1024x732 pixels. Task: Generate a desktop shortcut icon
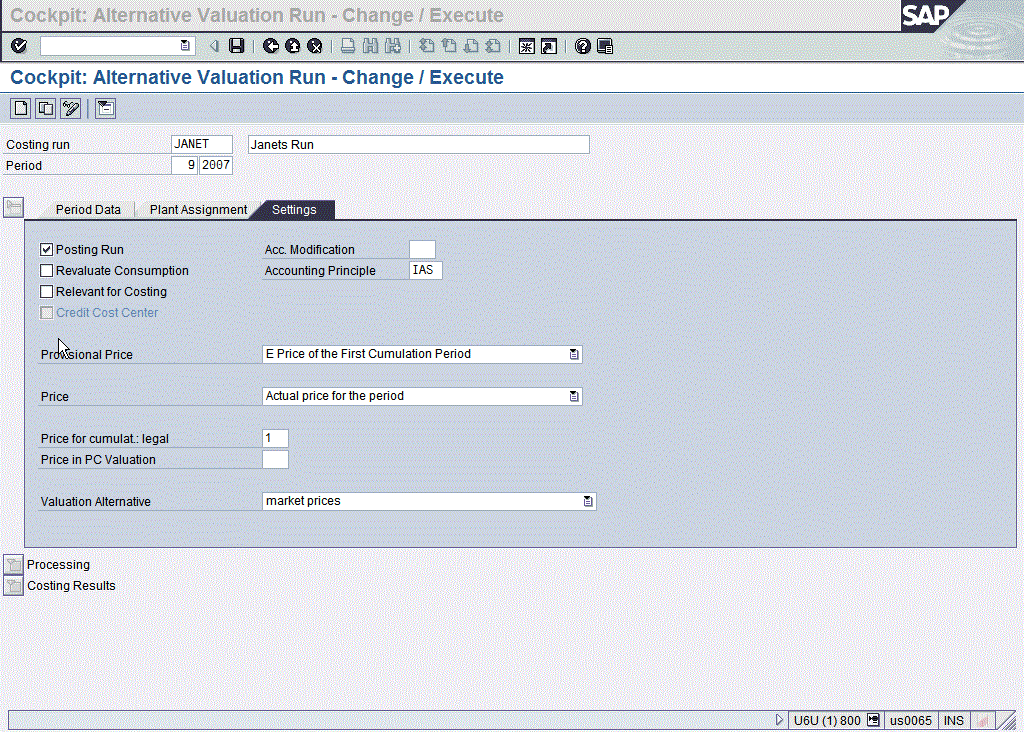click(549, 46)
